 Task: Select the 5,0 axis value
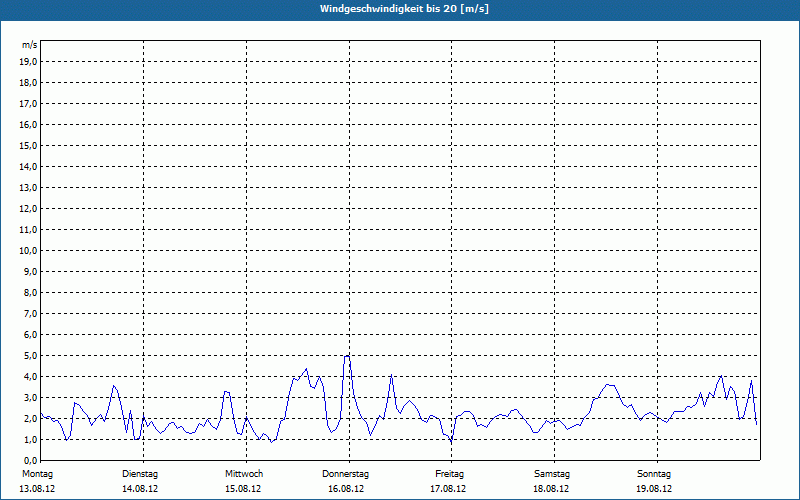31,356
